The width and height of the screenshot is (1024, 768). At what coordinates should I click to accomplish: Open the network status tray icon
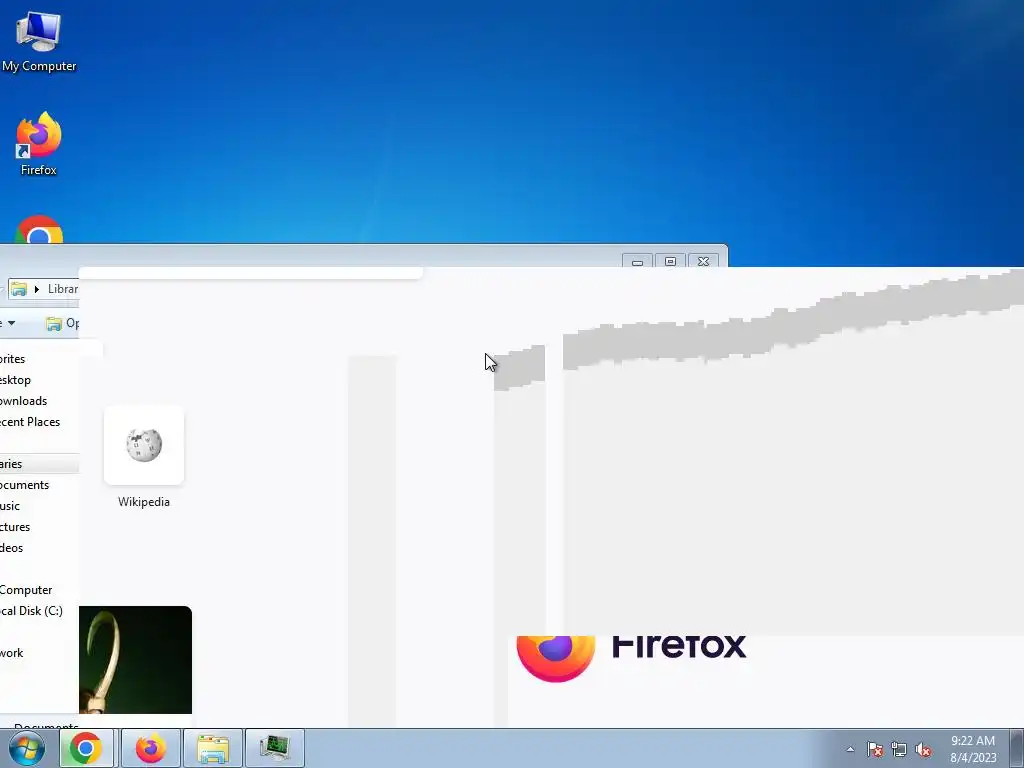coord(899,749)
